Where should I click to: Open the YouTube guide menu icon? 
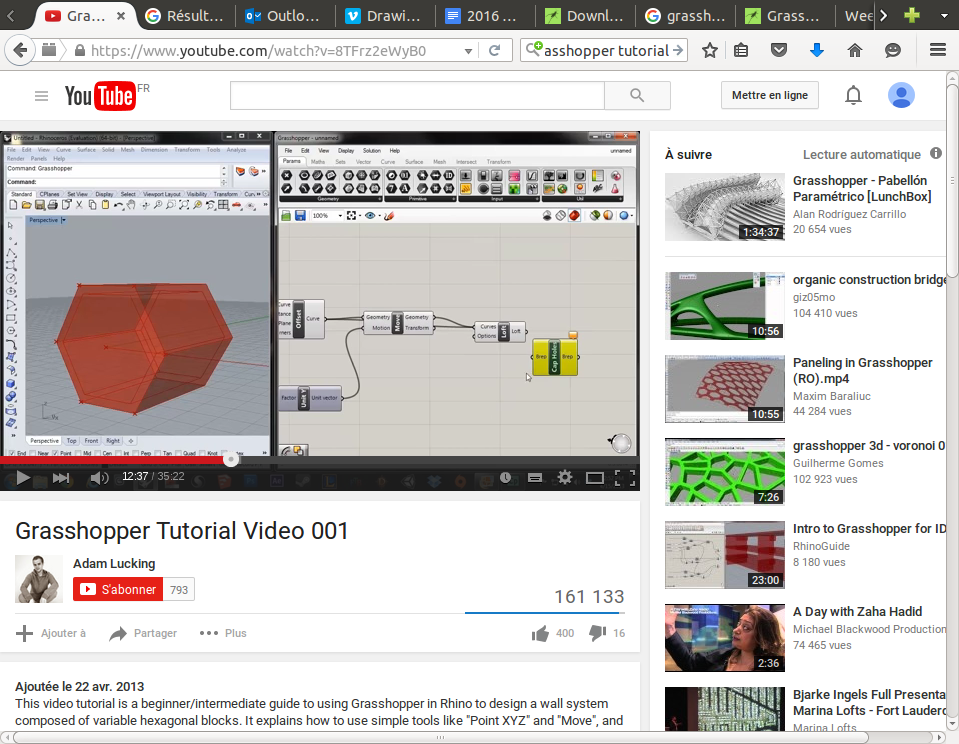42,96
